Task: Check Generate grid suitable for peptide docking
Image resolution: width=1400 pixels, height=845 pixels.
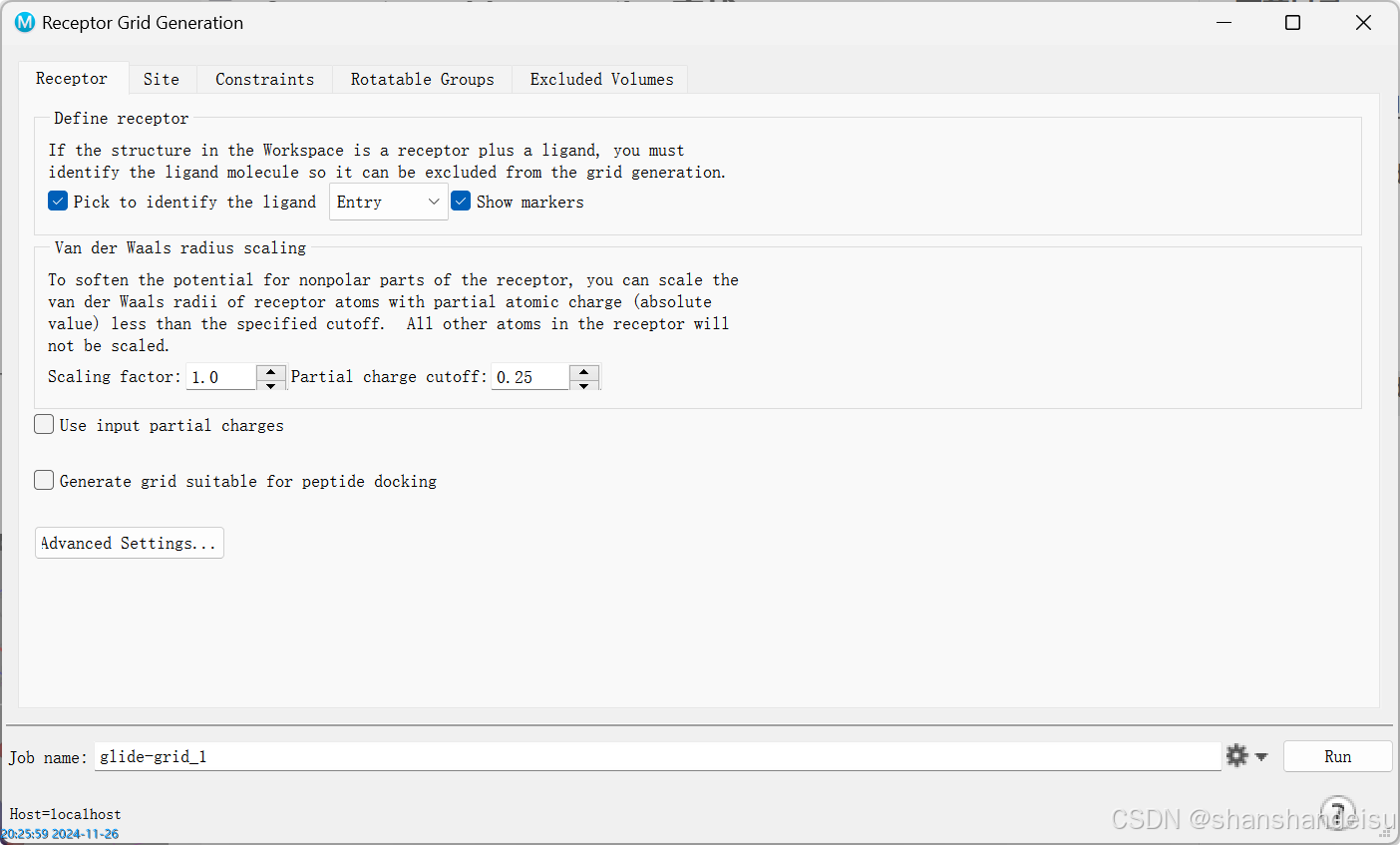Action: click(44, 480)
